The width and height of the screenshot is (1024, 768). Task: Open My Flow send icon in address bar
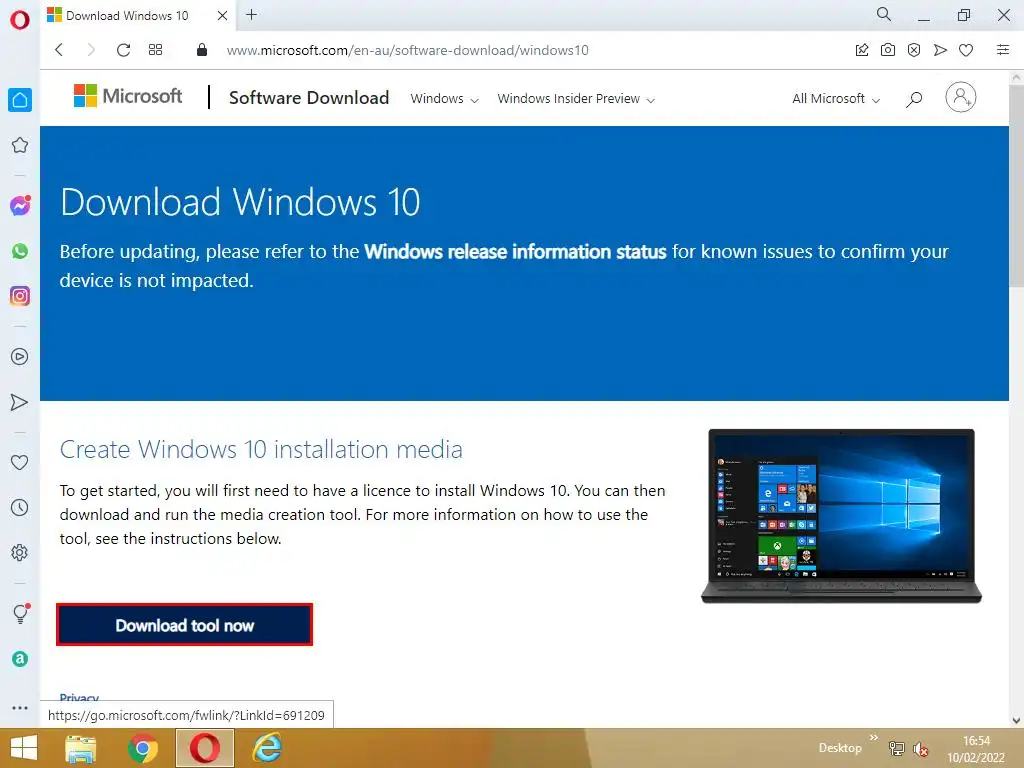pos(940,50)
